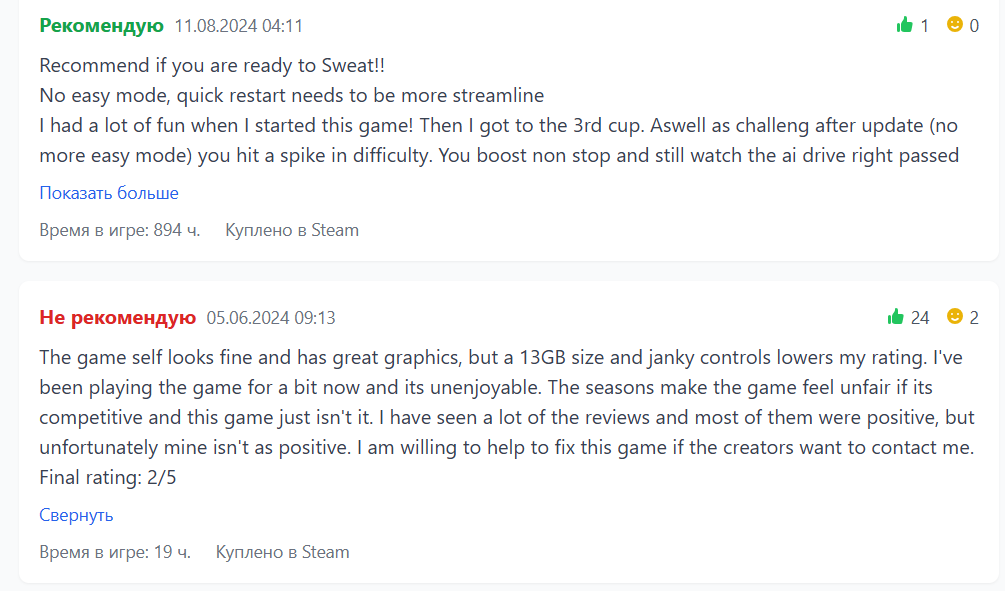Click 'Время в игре: 19 ч.' text
The width and height of the screenshot is (1005, 591).
click(115, 552)
